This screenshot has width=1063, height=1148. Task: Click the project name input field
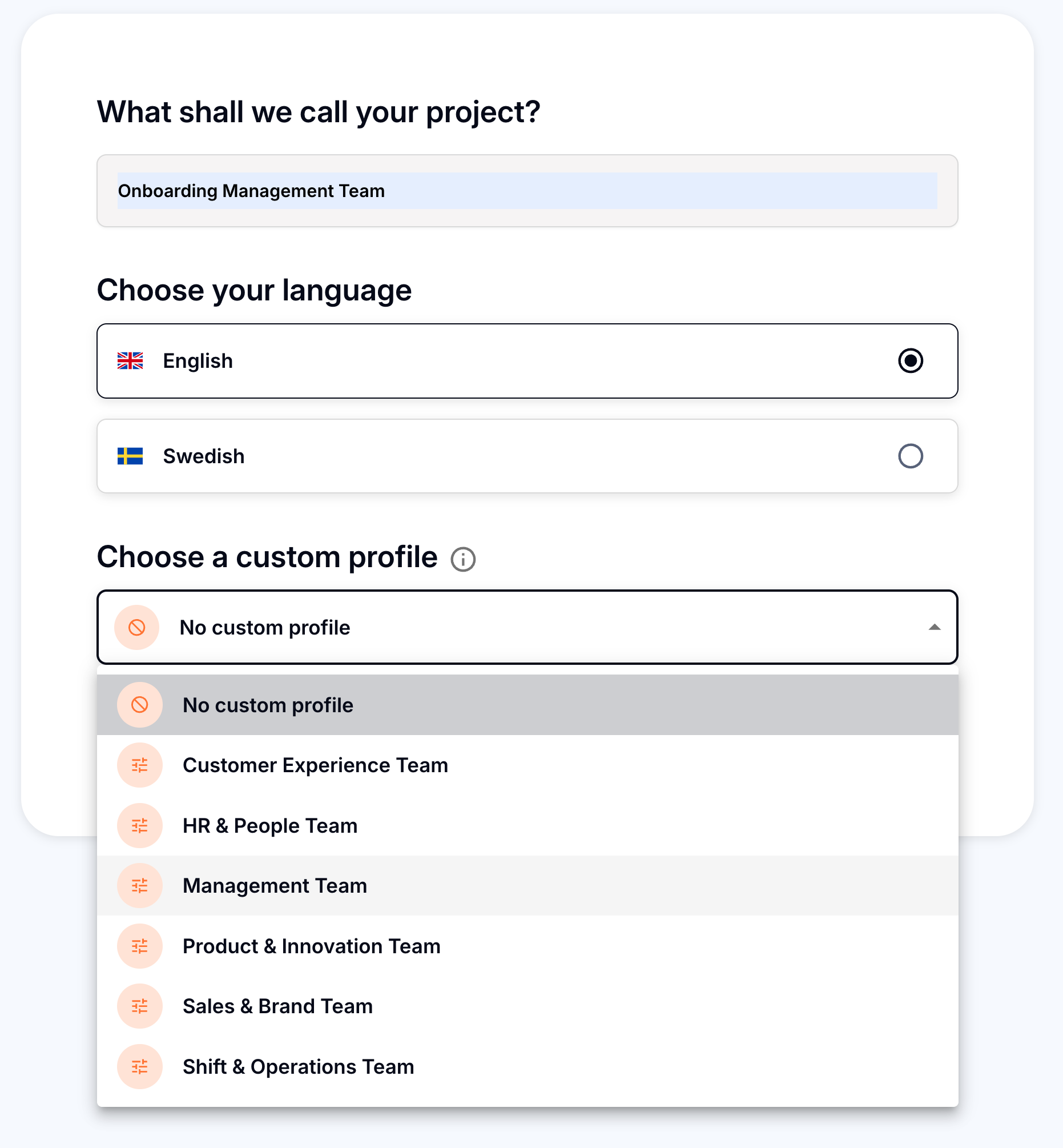(x=527, y=190)
